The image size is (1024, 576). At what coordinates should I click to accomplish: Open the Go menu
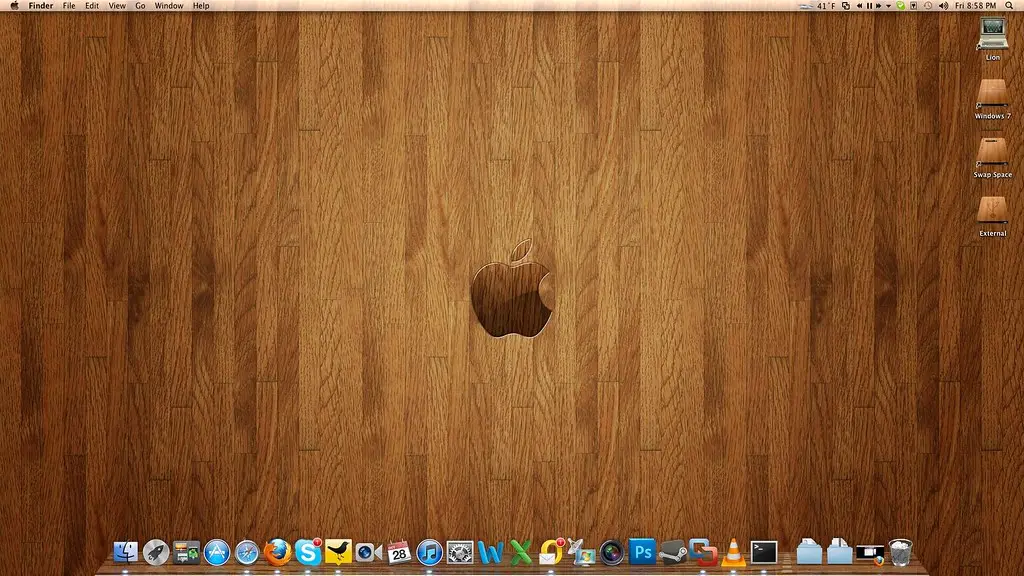pos(140,6)
